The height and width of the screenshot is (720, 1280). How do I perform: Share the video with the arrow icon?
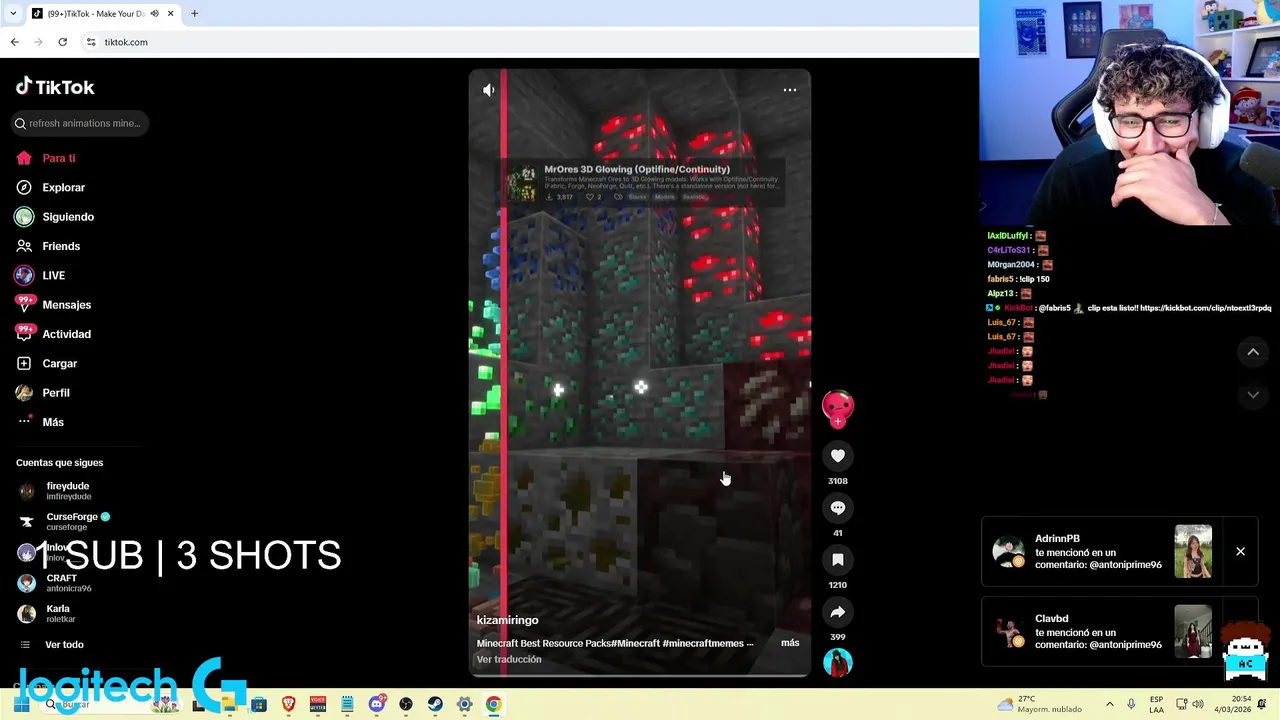click(x=838, y=612)
